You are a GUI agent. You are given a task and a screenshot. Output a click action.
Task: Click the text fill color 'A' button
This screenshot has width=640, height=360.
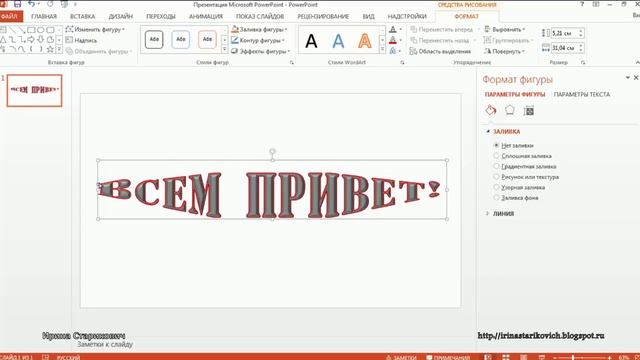pos(393,29)
